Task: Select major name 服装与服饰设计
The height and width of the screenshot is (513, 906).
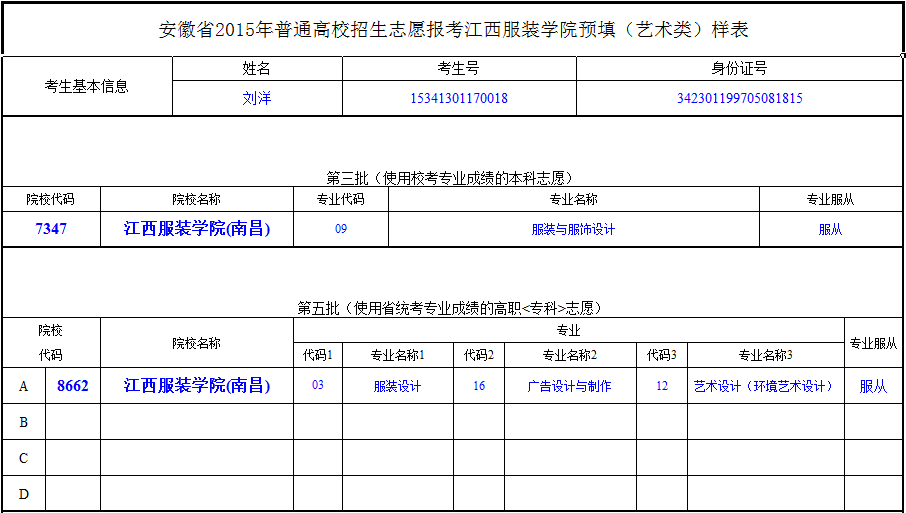Action: pyautogui.click(x=573, y=229)
